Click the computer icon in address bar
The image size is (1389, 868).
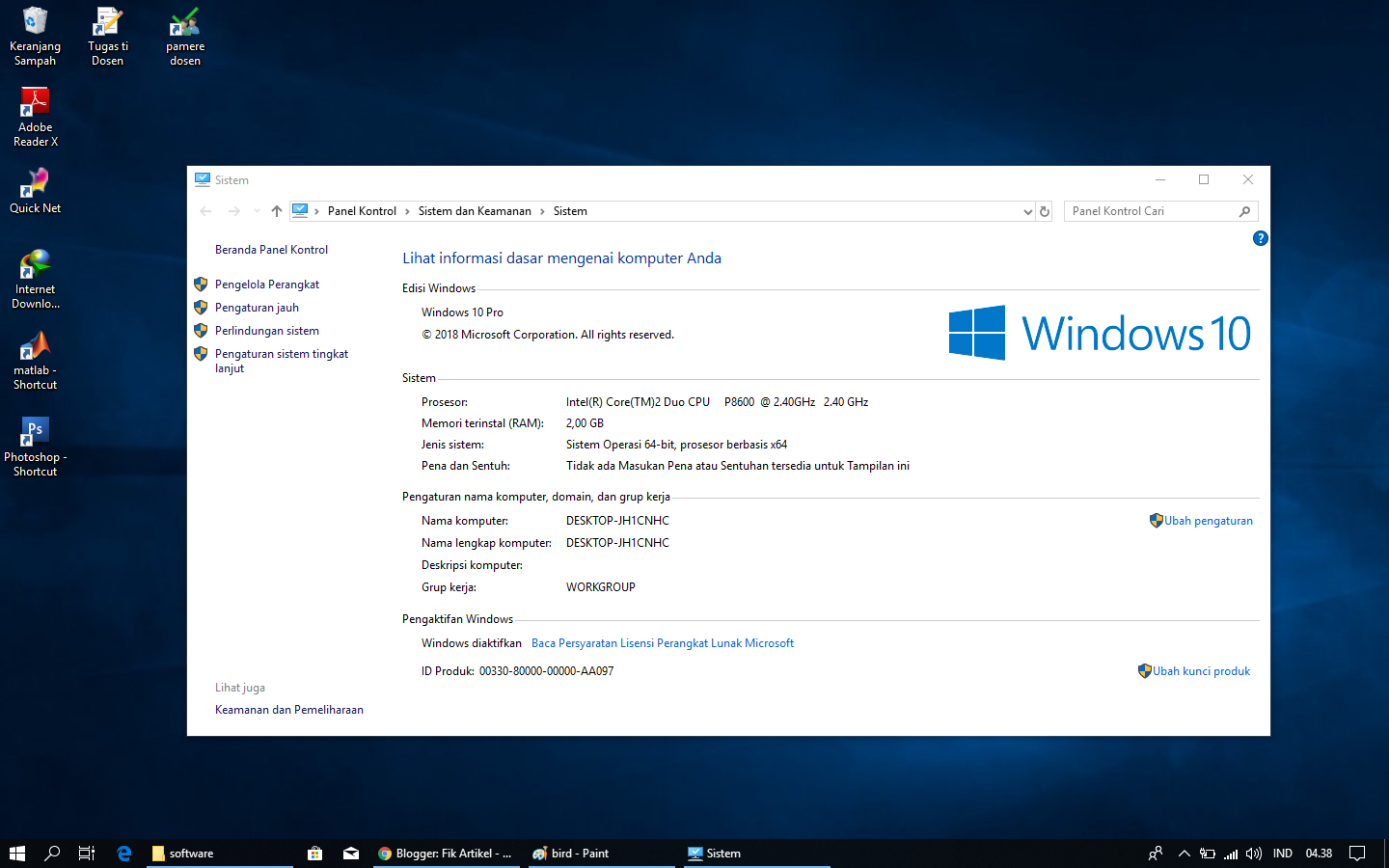[300, 210]
